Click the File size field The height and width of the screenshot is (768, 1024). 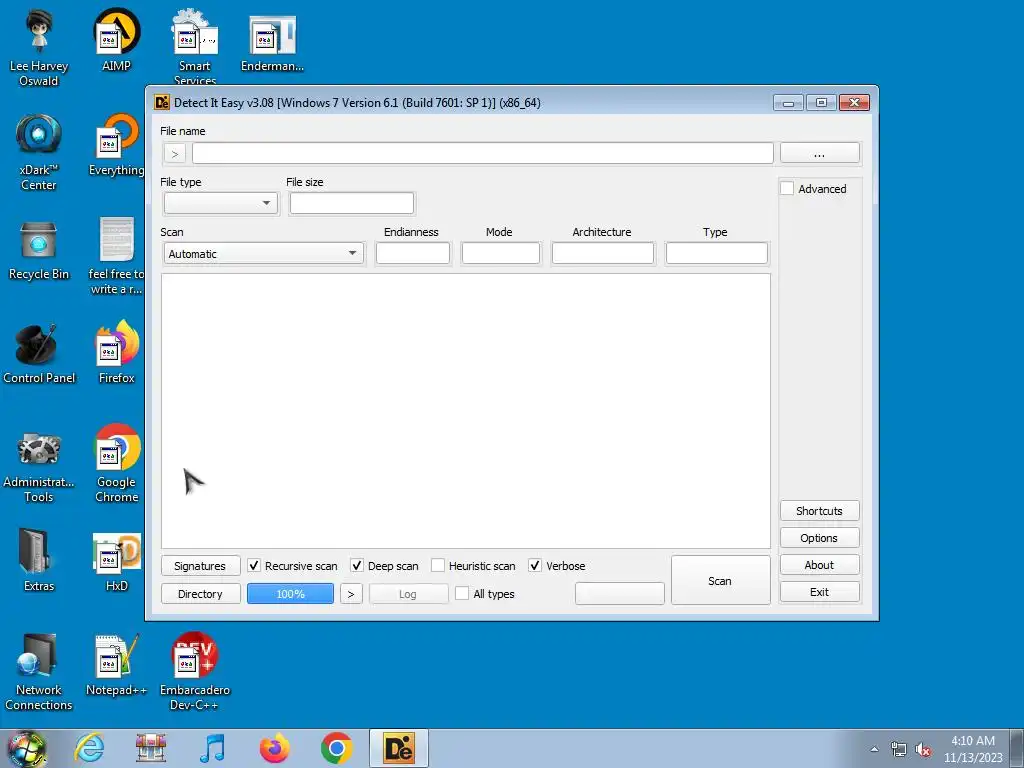tap(351, 203)
